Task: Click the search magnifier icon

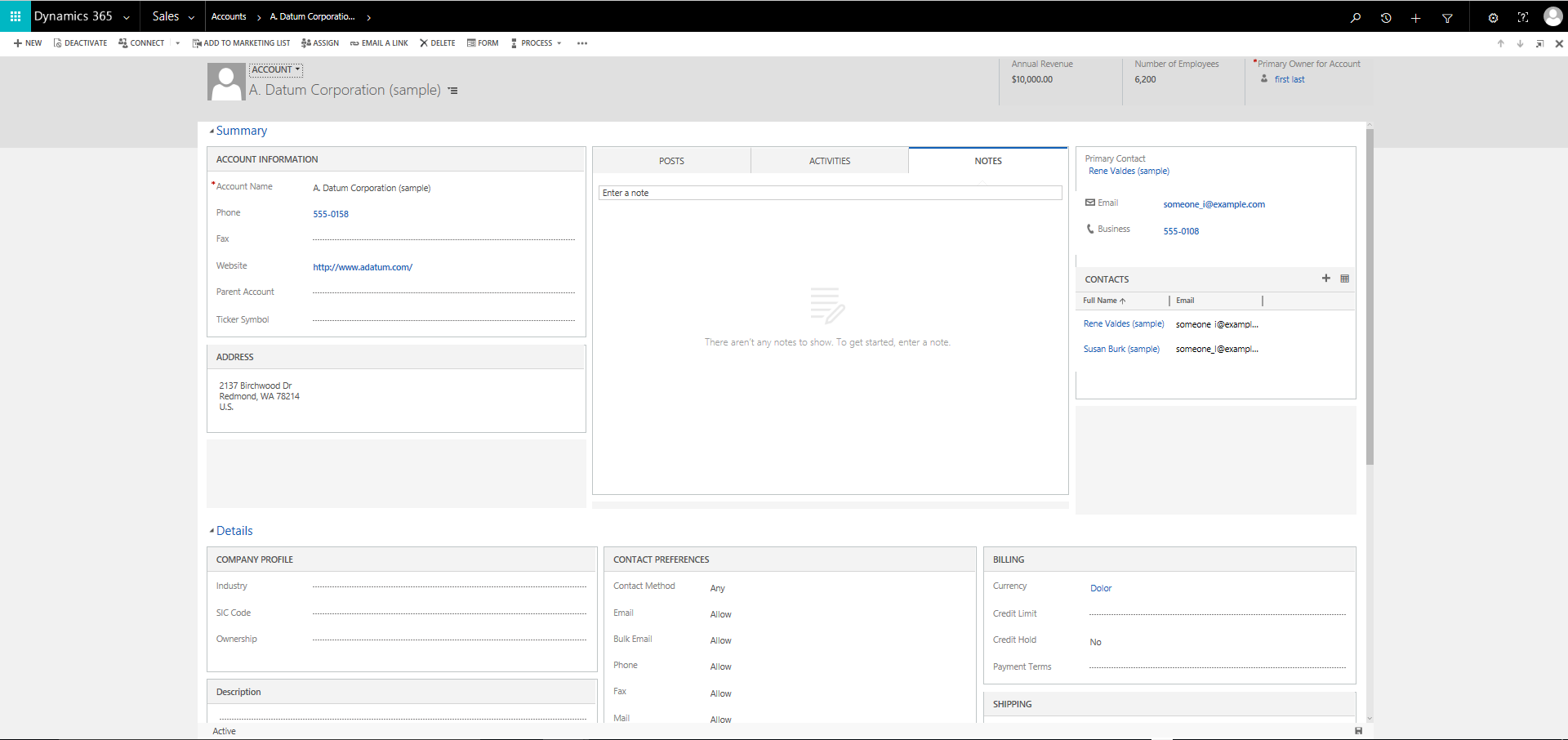Action: [x=1356, y=18]
